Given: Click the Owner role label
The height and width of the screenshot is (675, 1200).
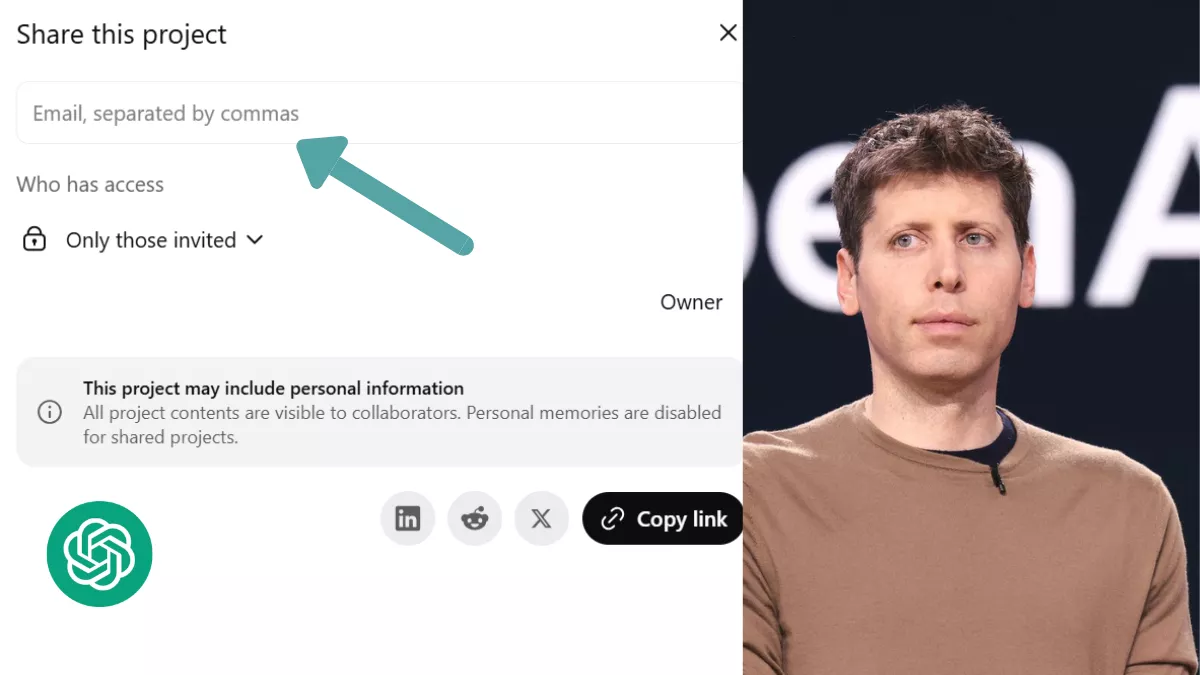Looking at the screenshot, I should pos(691,302).
